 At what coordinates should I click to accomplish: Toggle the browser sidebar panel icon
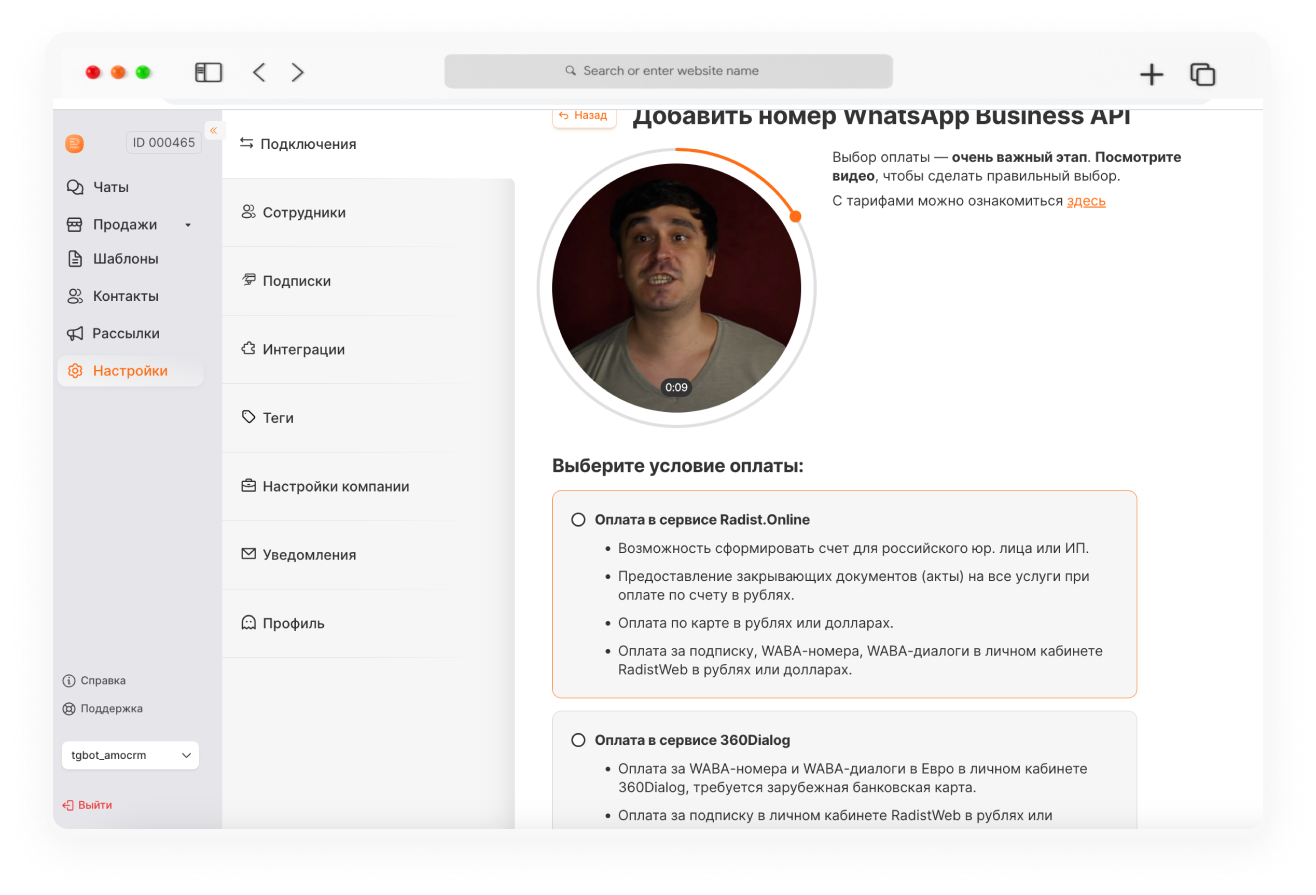click(208, 72)
